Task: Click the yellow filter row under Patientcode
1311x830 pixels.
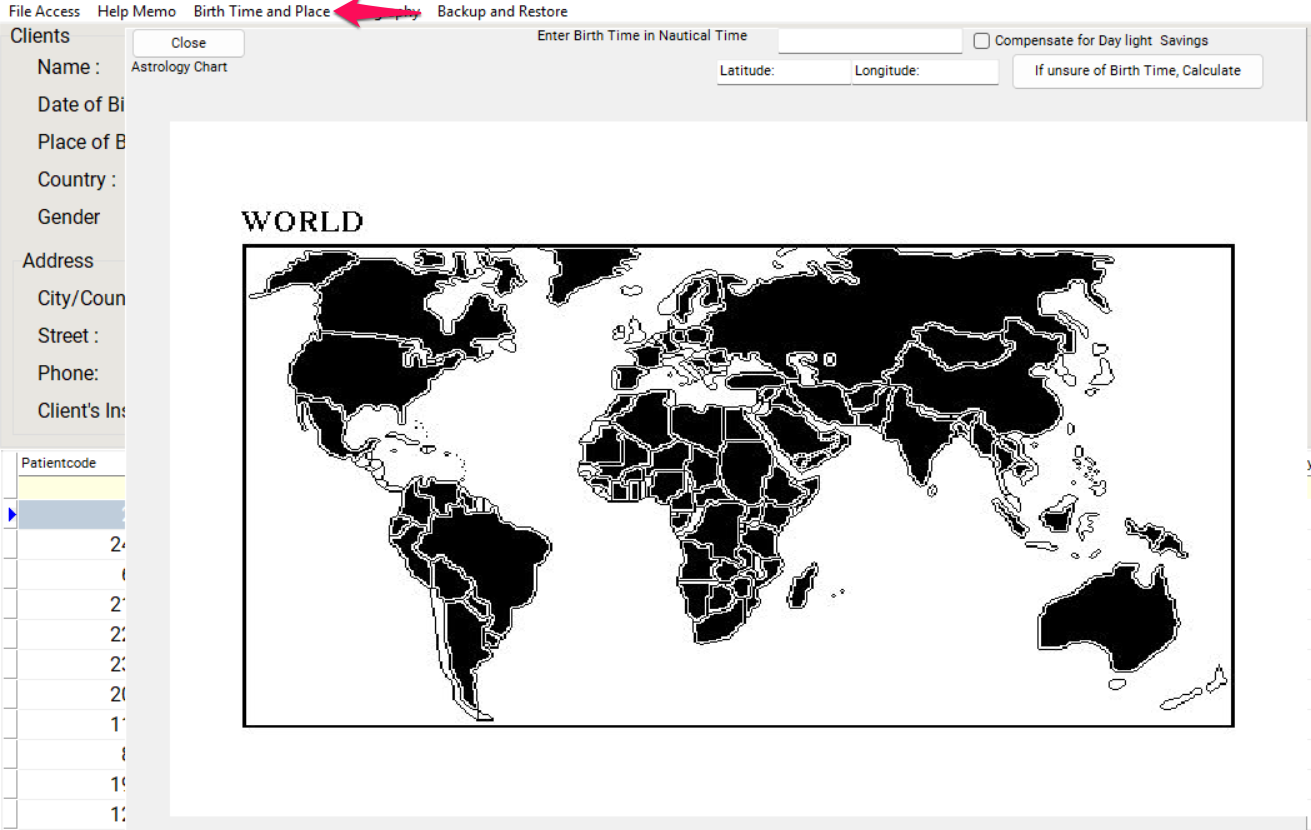Action: [70, 488]
